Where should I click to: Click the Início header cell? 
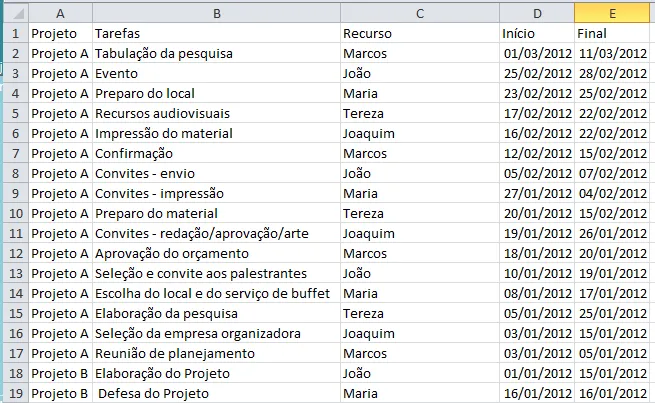[537, 33]
